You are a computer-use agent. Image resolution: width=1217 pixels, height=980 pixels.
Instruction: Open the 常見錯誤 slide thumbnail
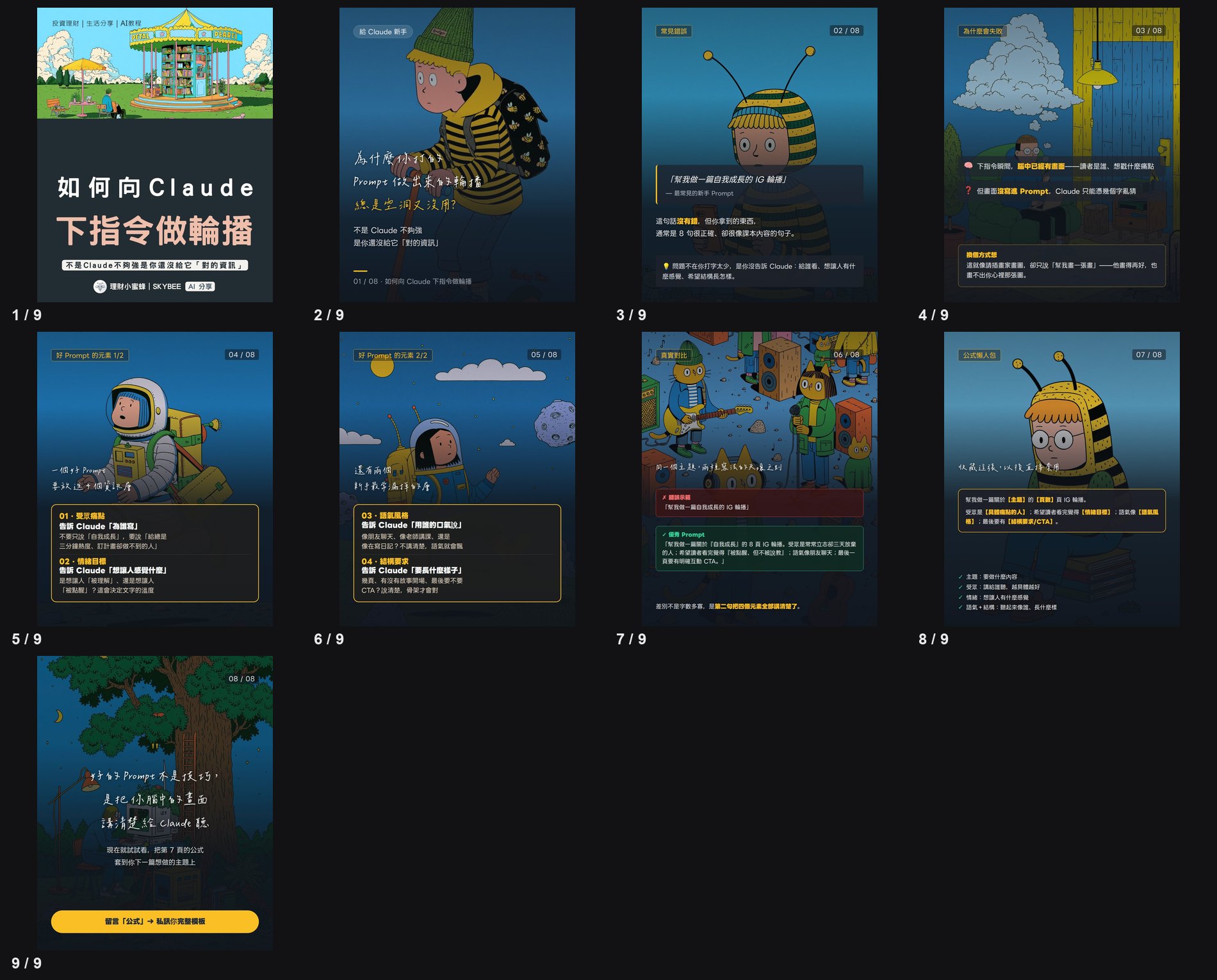click(760, 155)
